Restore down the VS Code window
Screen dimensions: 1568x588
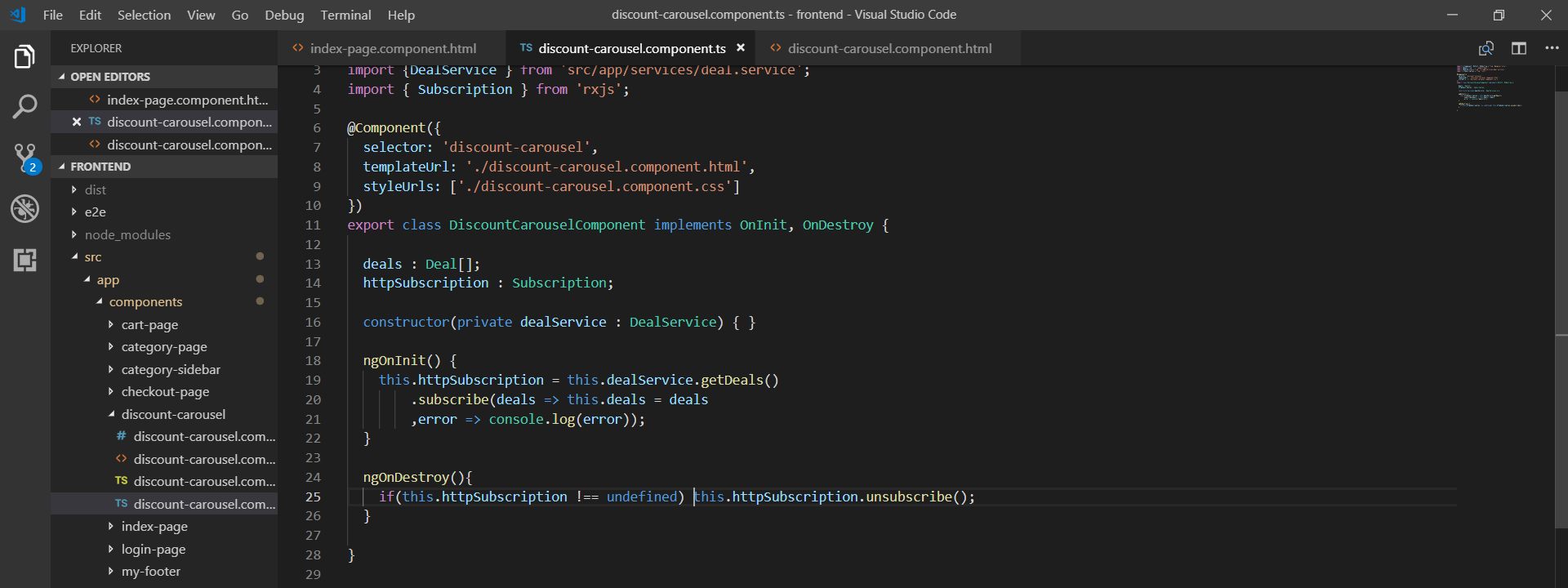(x=1499, y=15)
